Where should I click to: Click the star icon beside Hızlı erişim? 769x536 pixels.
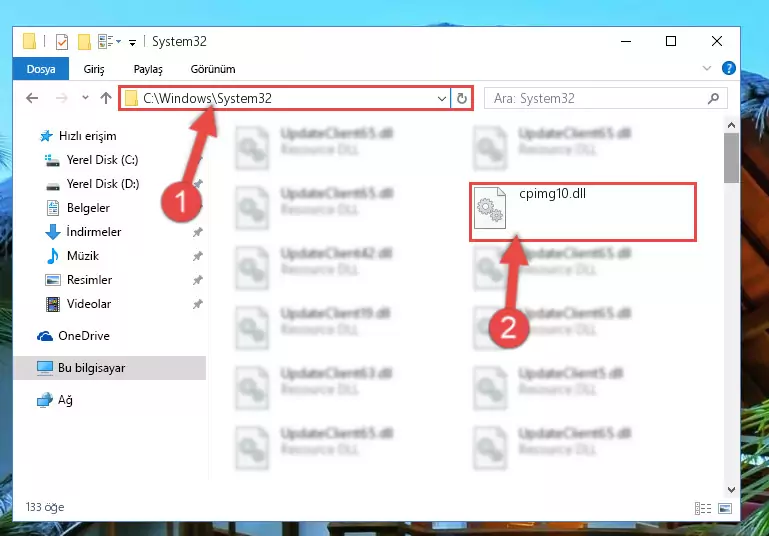click(46, 136)
